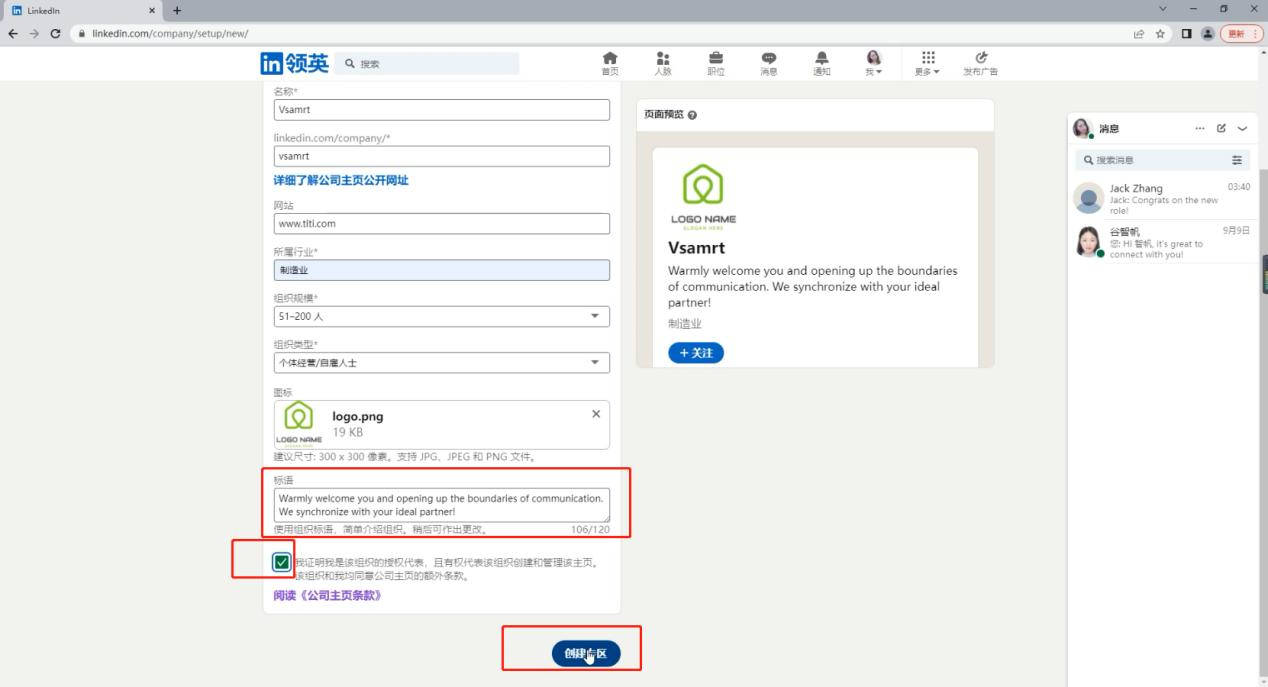1268x687 pixels.
Task: Collapse the messaging panel with chevron
Action: point(1242,129)
